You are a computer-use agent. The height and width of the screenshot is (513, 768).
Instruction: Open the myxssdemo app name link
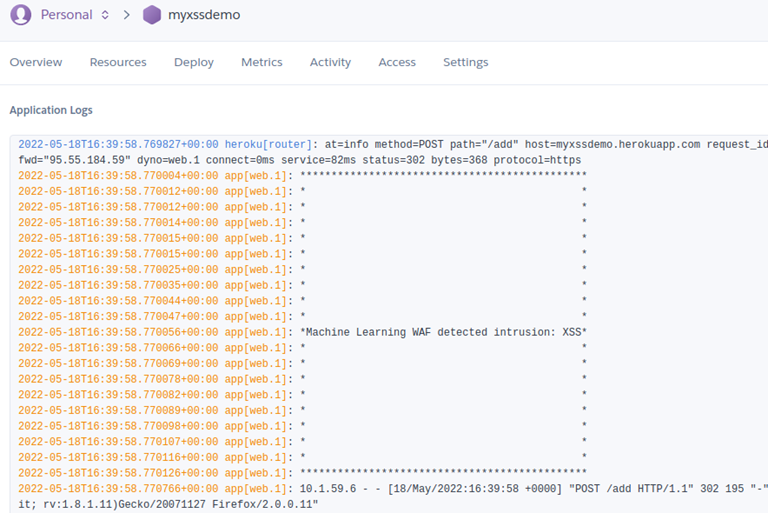(x=205, y=15)
